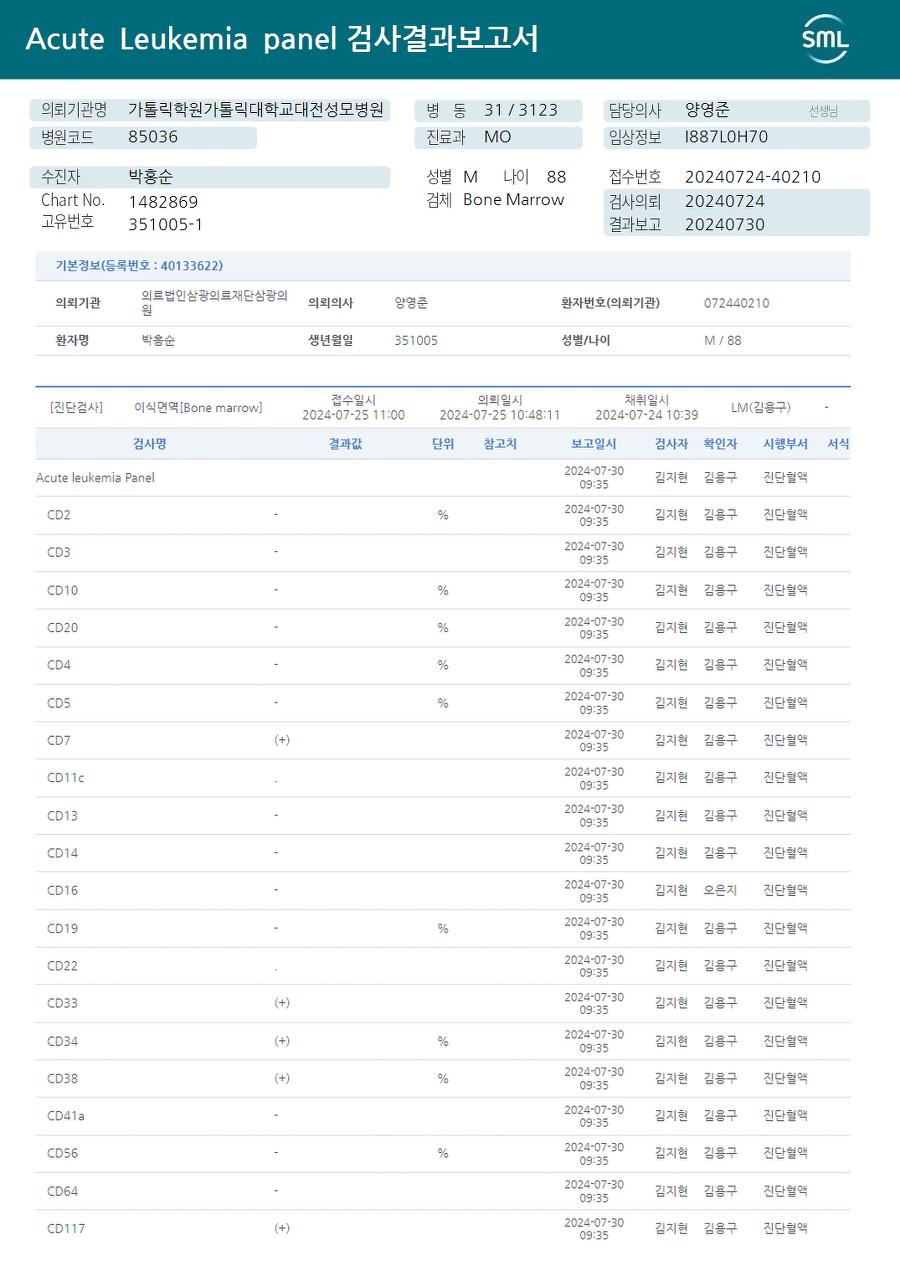Click collection time '2024-07-24 10:39'
The image size is (900, 1271).
pos(647,415)
